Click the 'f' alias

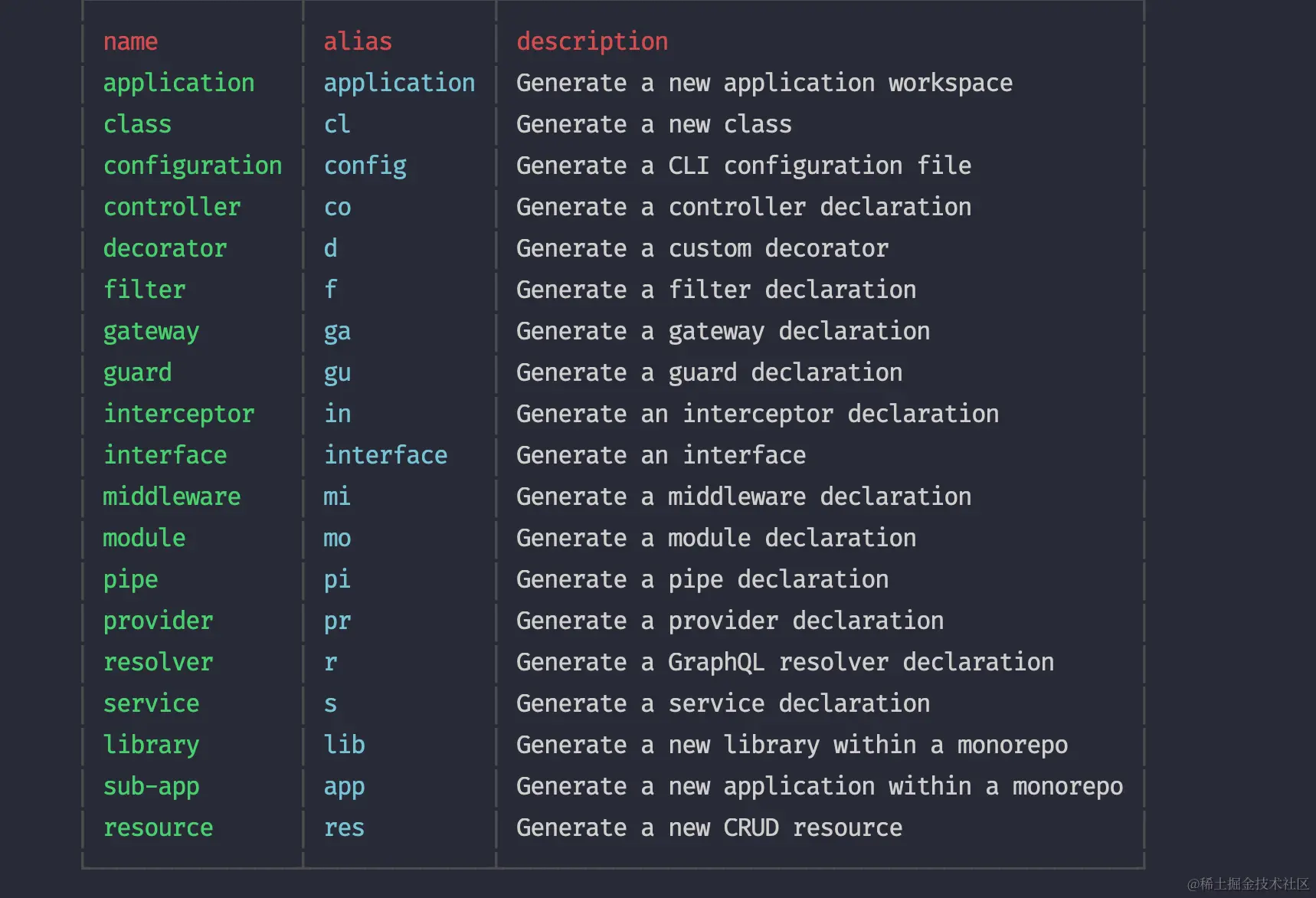[330, 290]
